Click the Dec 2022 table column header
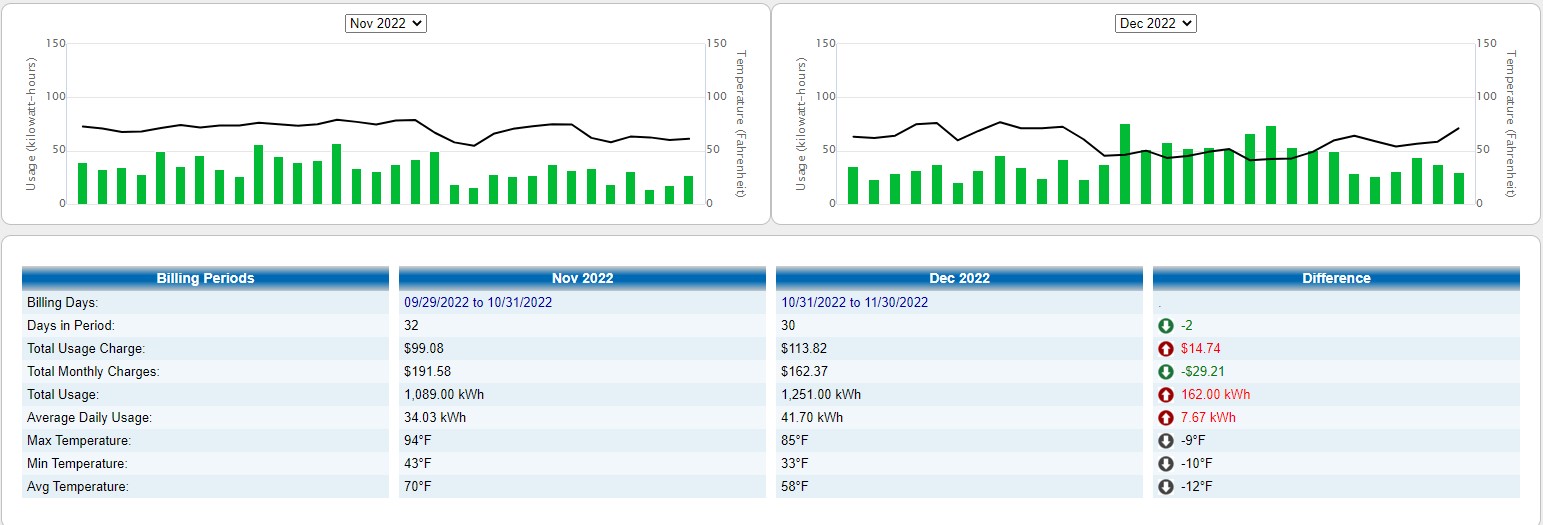This screenshot has width=1543, height=525. (x=959, y=278)
